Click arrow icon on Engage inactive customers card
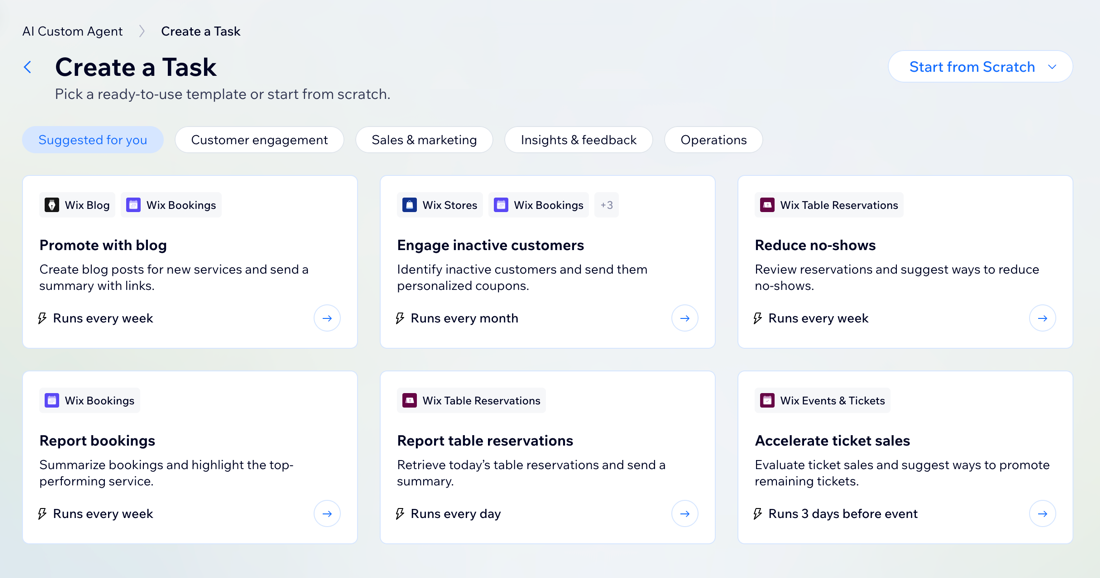The image size is (1100, 578). [x=685, y=318]
